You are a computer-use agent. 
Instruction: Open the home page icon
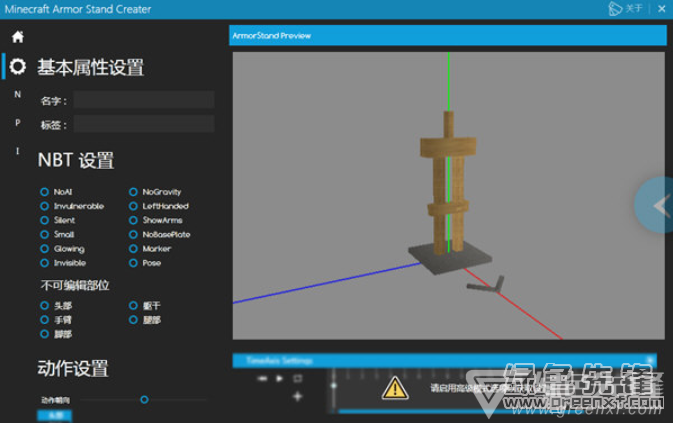coord(18,37)
